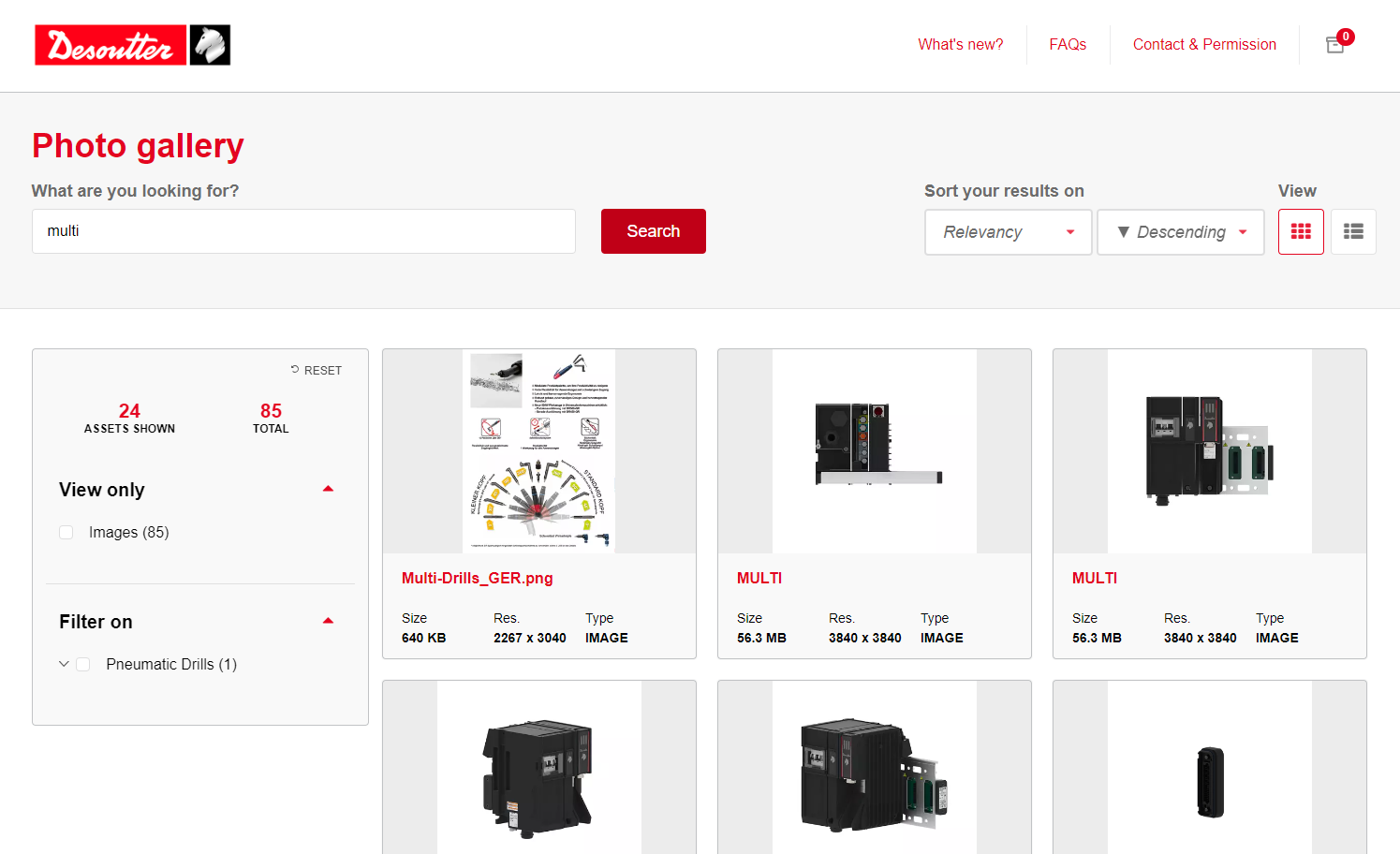Open the What's new? menu item
The height and width of the screenshot is (854, 1400).
(x=960, y=44)
